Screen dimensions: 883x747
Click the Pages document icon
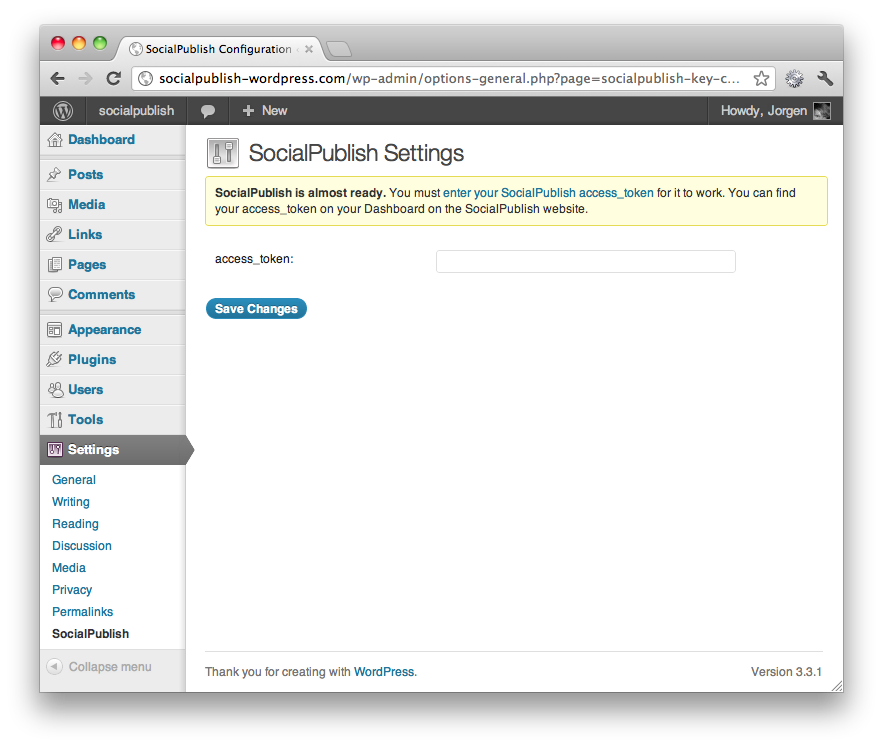55,265
